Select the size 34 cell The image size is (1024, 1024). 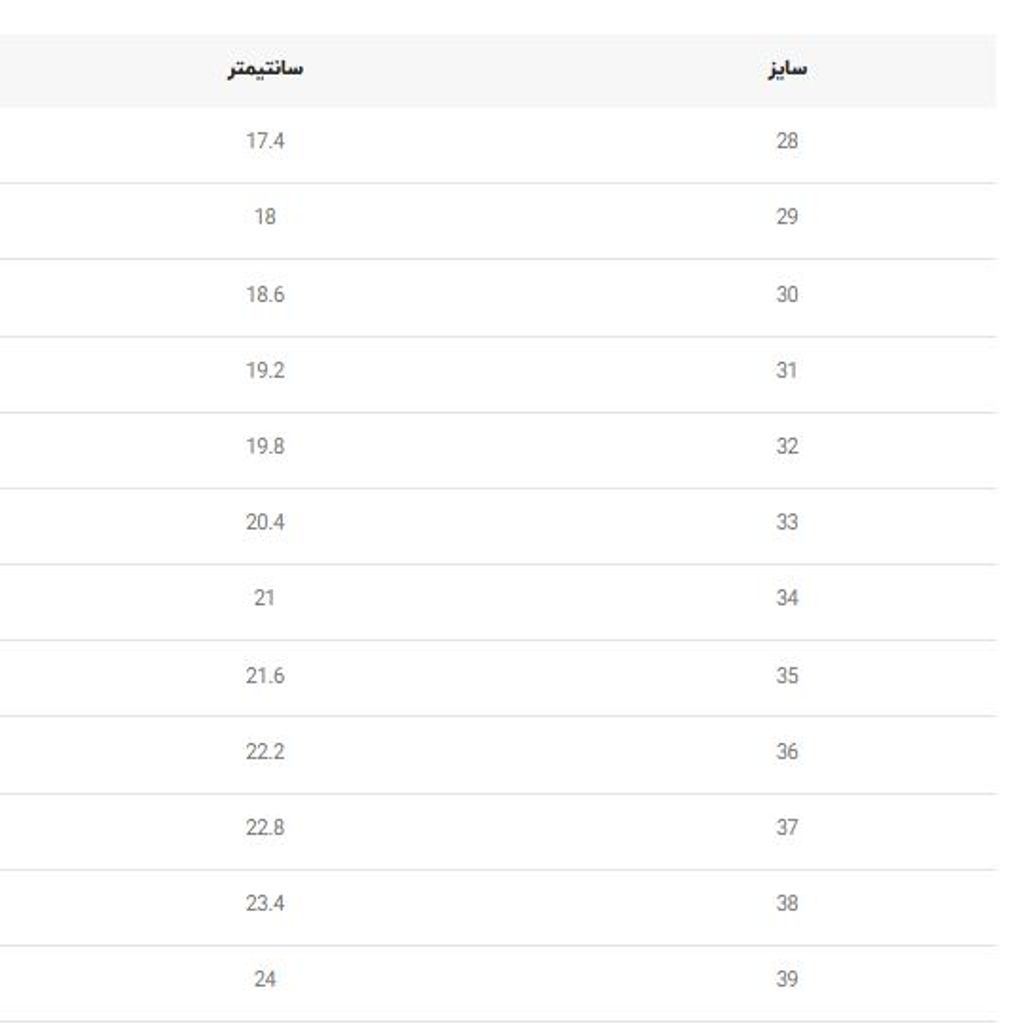pyautogui.click(x=787, y=599)
